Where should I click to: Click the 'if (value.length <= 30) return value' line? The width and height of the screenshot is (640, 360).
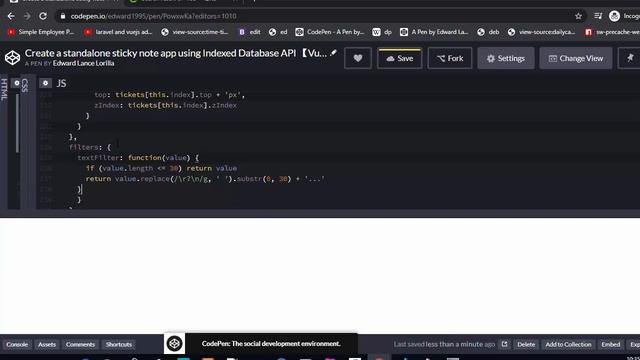coord(161,168)
